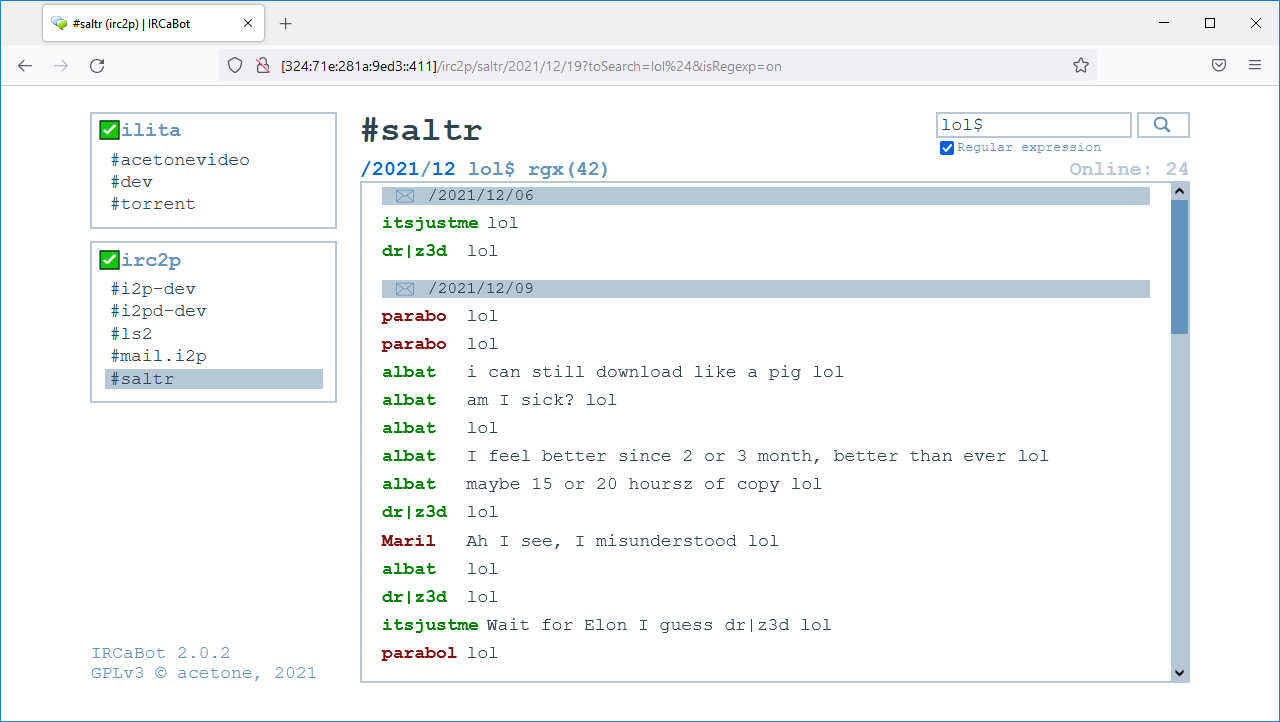The width and height of the screenshot is (1280, 722).
Task: Open the #mail.i2p channel
Action: pyautogui.click(x=158, y=356)
